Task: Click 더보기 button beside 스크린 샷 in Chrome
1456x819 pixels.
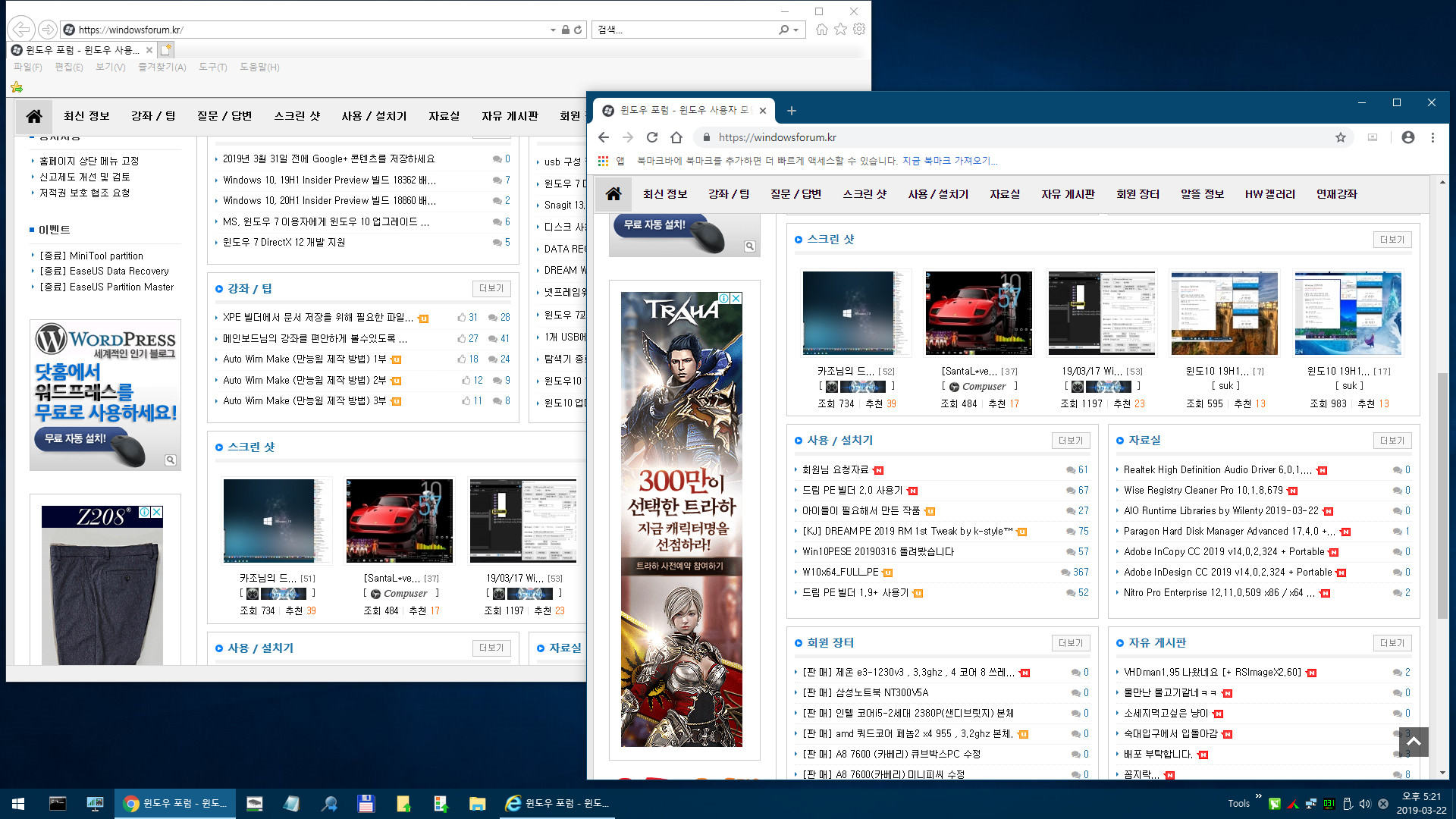Action: [x=1392, y=240]
